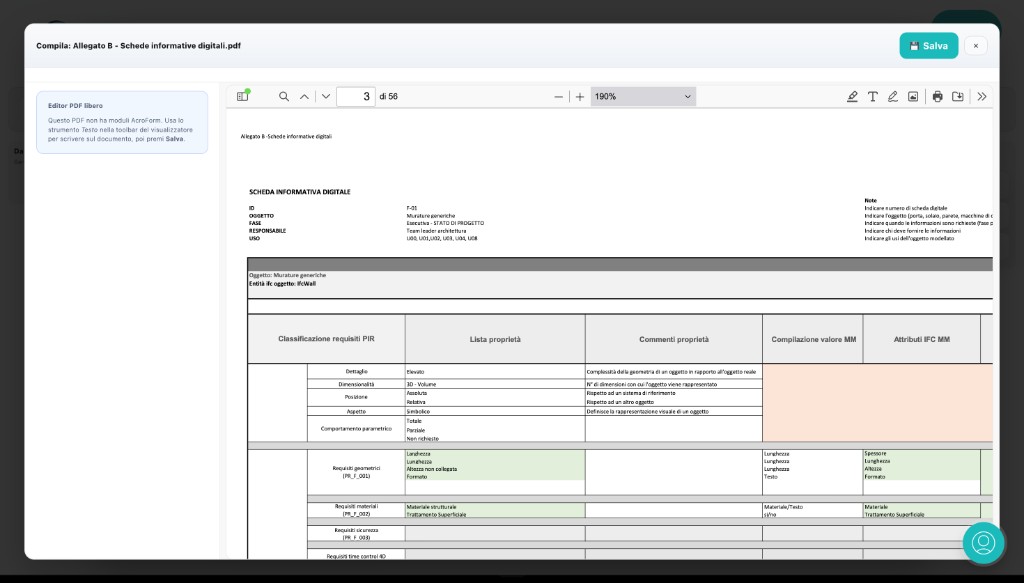The width and height of the screenshot is (1024, 583).
Task: Select the add image tool
Action: point(913,97)
